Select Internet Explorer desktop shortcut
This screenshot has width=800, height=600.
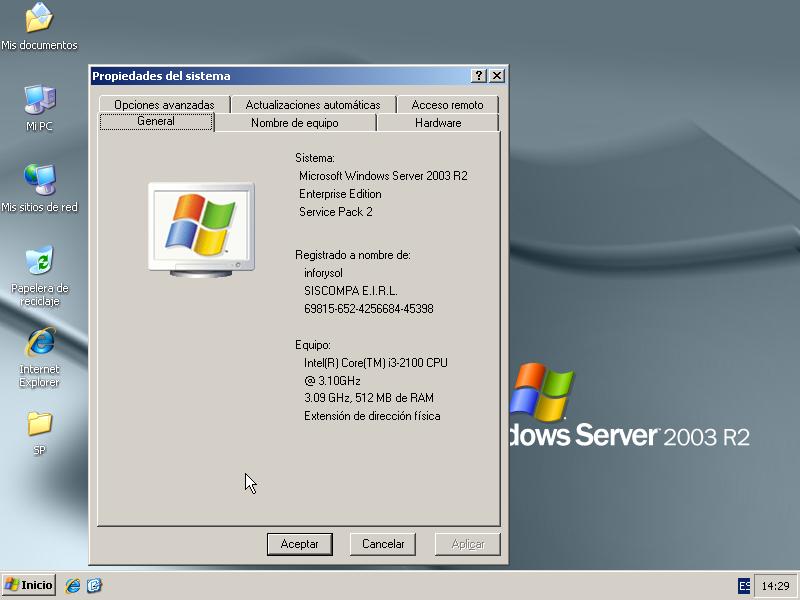(39, 357)
